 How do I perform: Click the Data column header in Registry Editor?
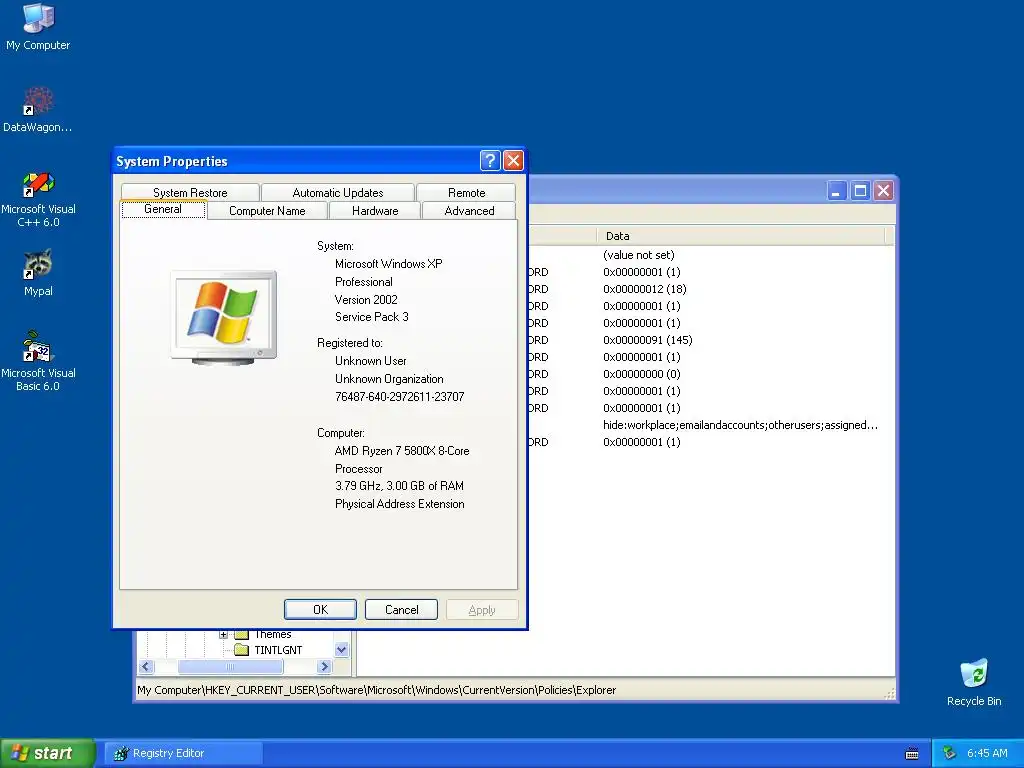pos(741,236)
